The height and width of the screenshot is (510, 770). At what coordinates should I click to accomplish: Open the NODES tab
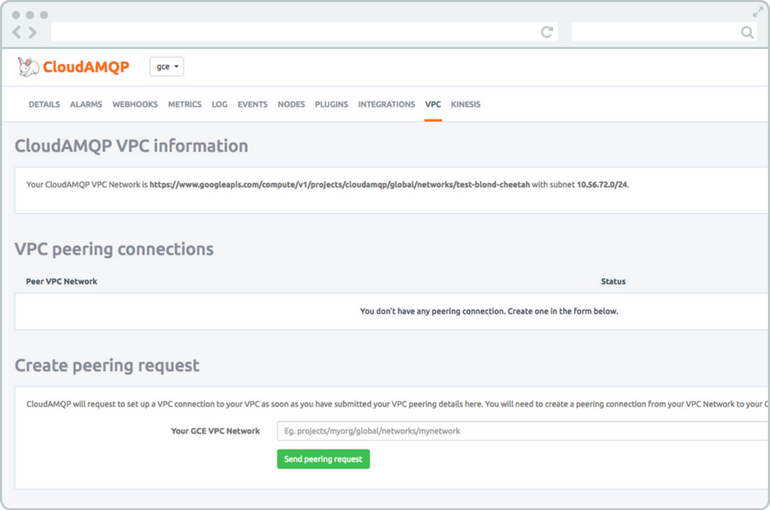[291, 104]
